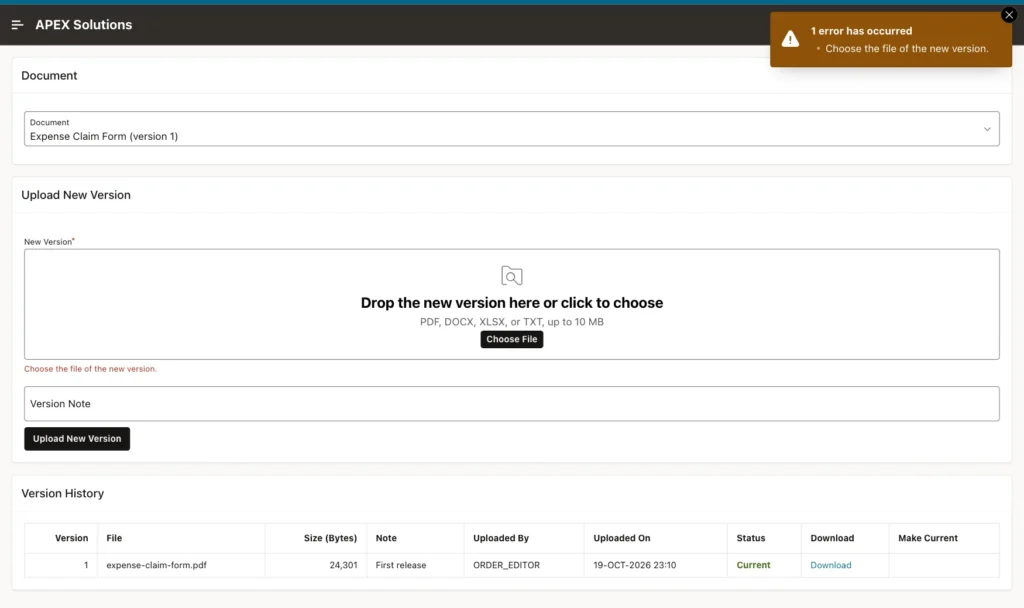Focus the Version Note input field
Image resolution: width=1024 pixels, height=608 pixels.
click(x=511, y=404)
